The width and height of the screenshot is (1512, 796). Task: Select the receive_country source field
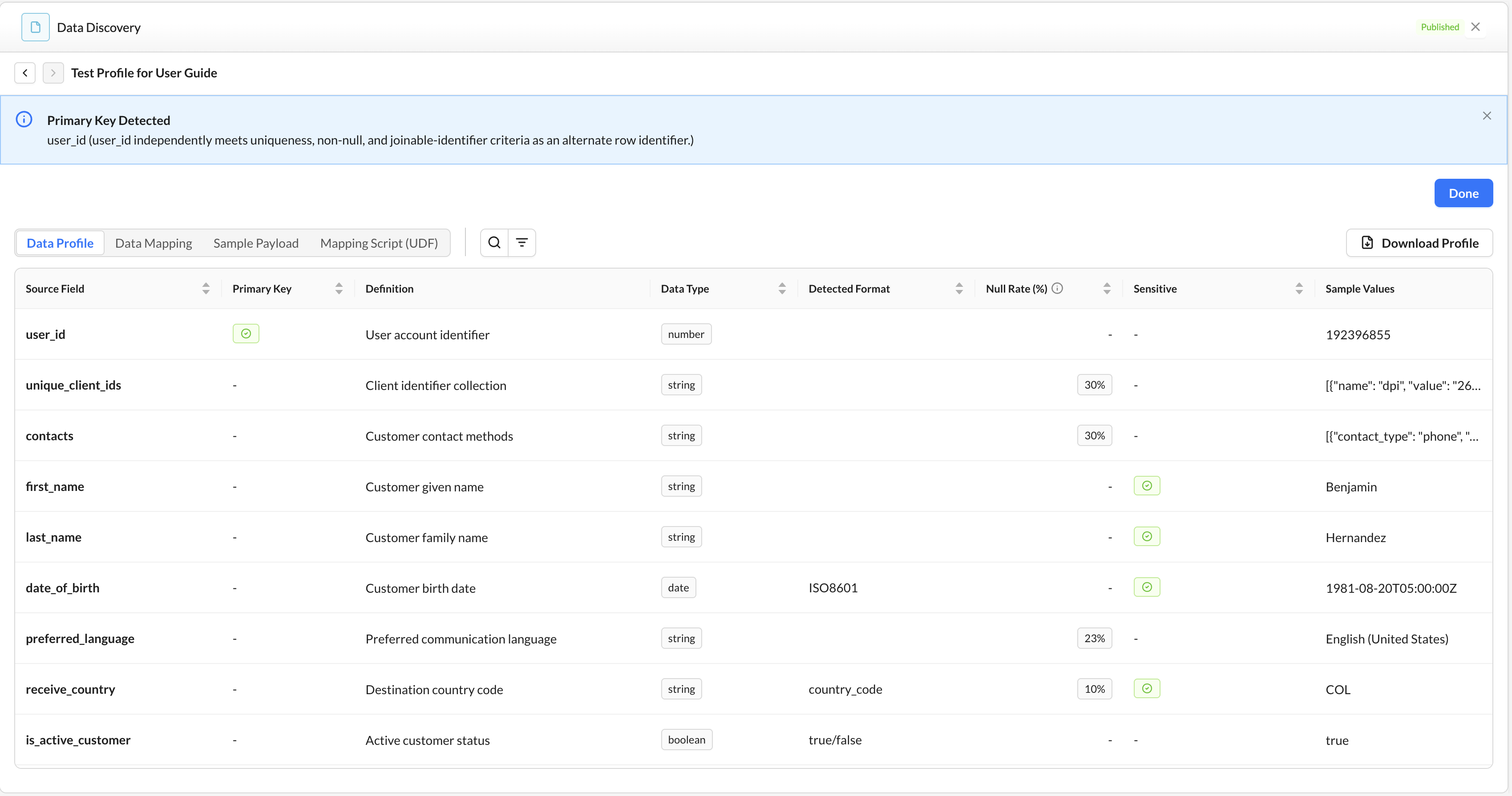coord(70,689)
